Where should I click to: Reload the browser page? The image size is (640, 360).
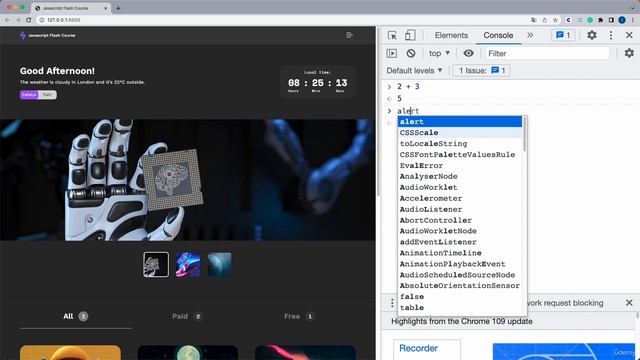[x=29, y=20]
